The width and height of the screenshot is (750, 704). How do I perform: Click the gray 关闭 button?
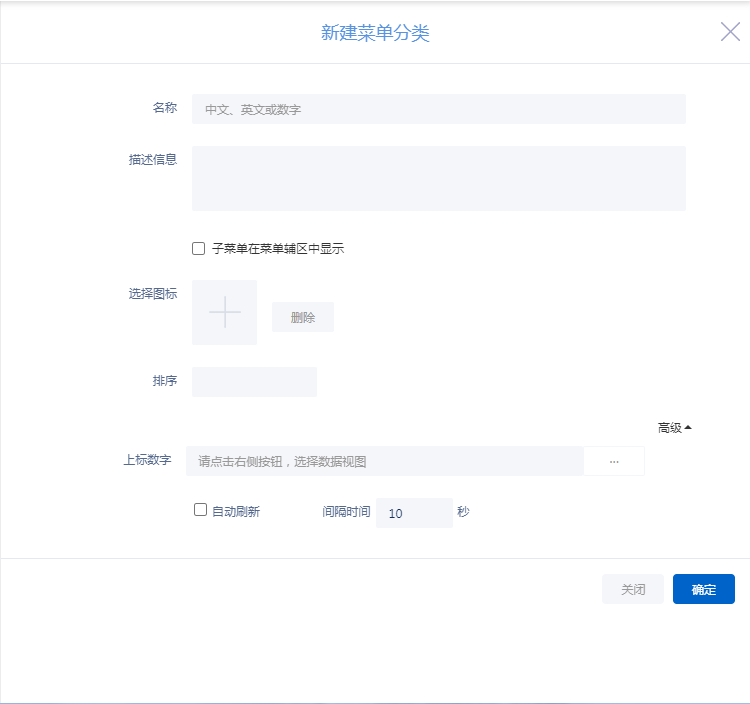pos(633,589)
